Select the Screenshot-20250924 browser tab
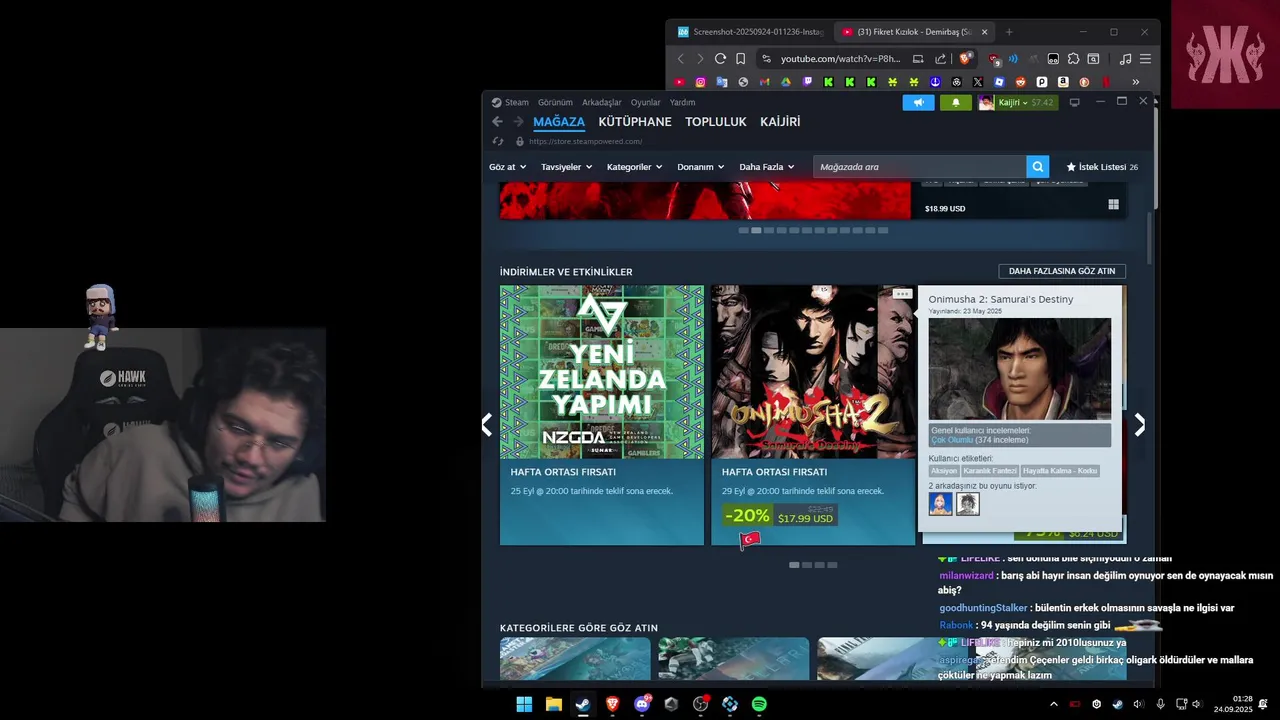The image size is (1280, 720). coord(750,32)
